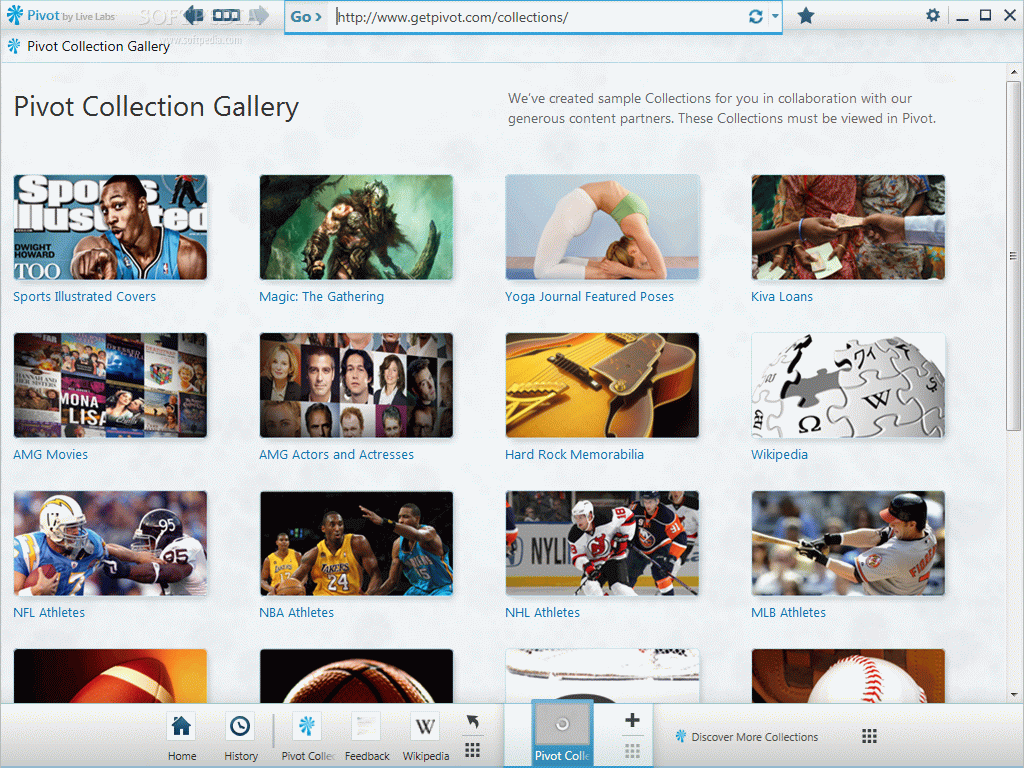This screenshot has width=1024, height=768.
Task: Open the collections grid icon at right of bottom bar
Action: point(869,736)
